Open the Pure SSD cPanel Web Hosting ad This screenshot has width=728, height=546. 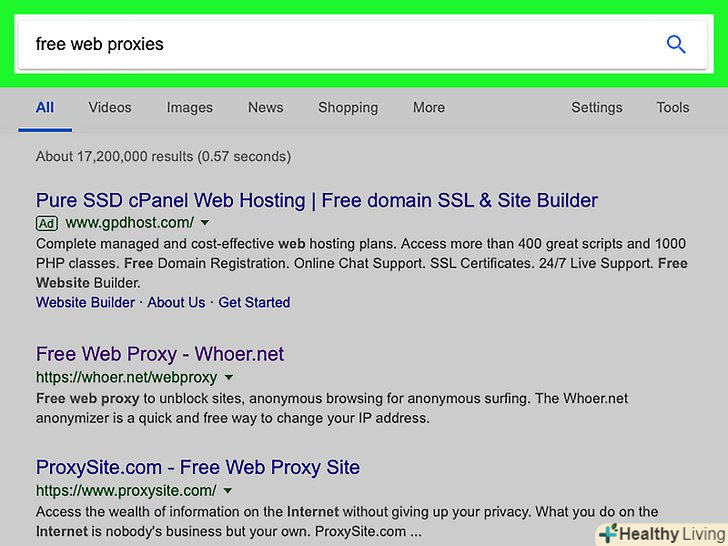(x=316, y=200)
